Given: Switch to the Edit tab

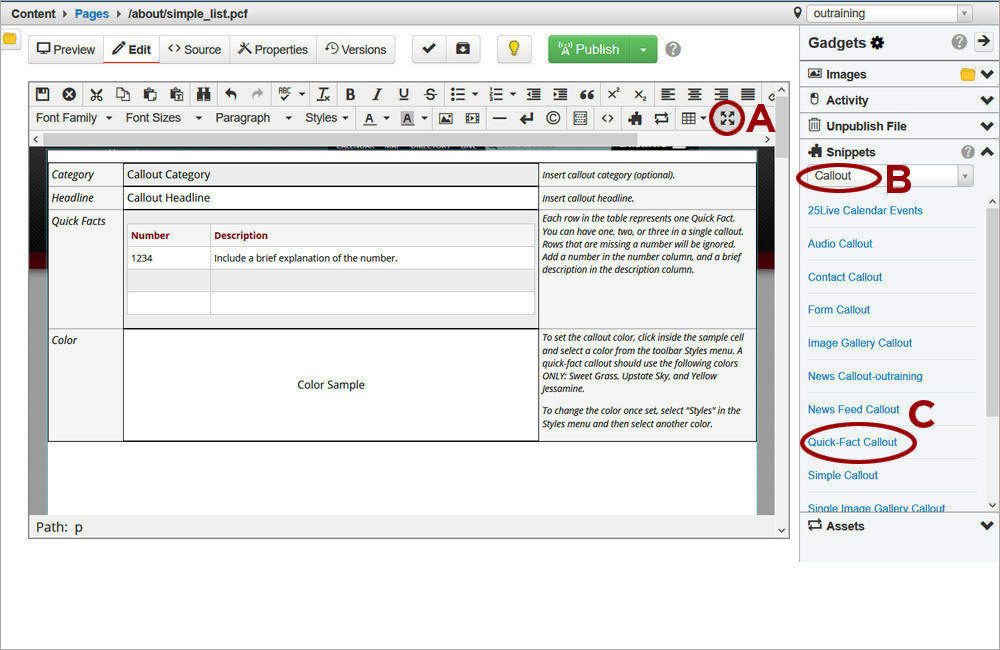Looking at the screenshot, I should coord(131,49).
